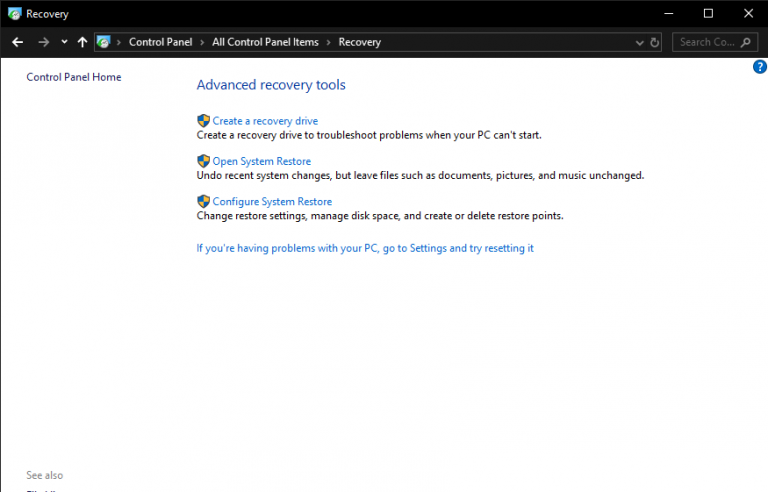Screen dimensions: 768x492
Task: Click shield icon beside Configure System Restore
Action: tap(203, 201)
